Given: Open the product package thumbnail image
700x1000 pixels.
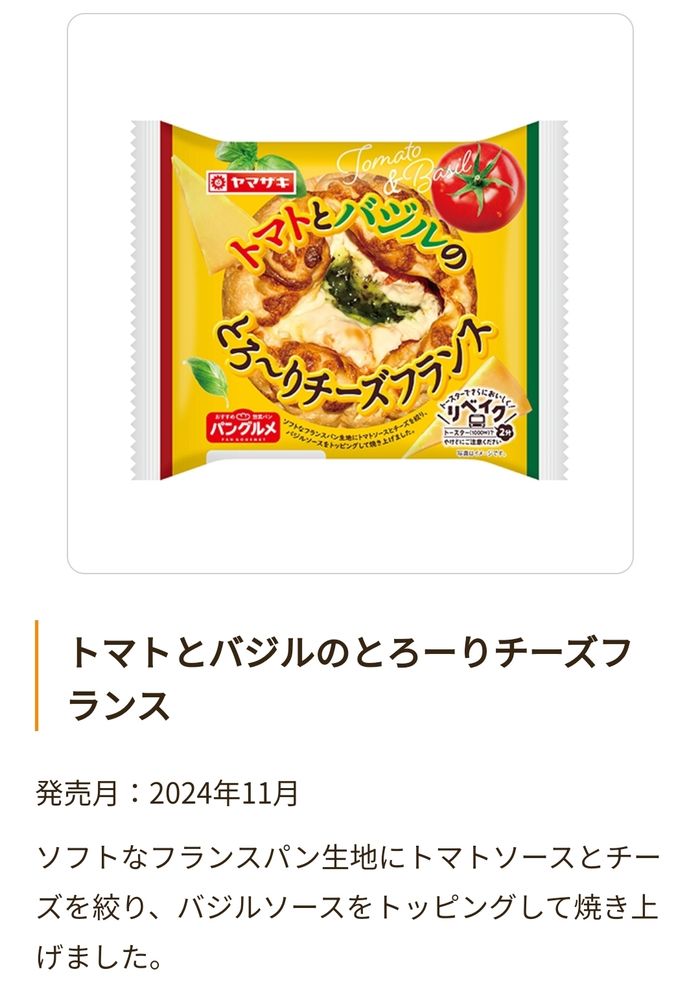Looking at the screenshot, I should point(350,300).
